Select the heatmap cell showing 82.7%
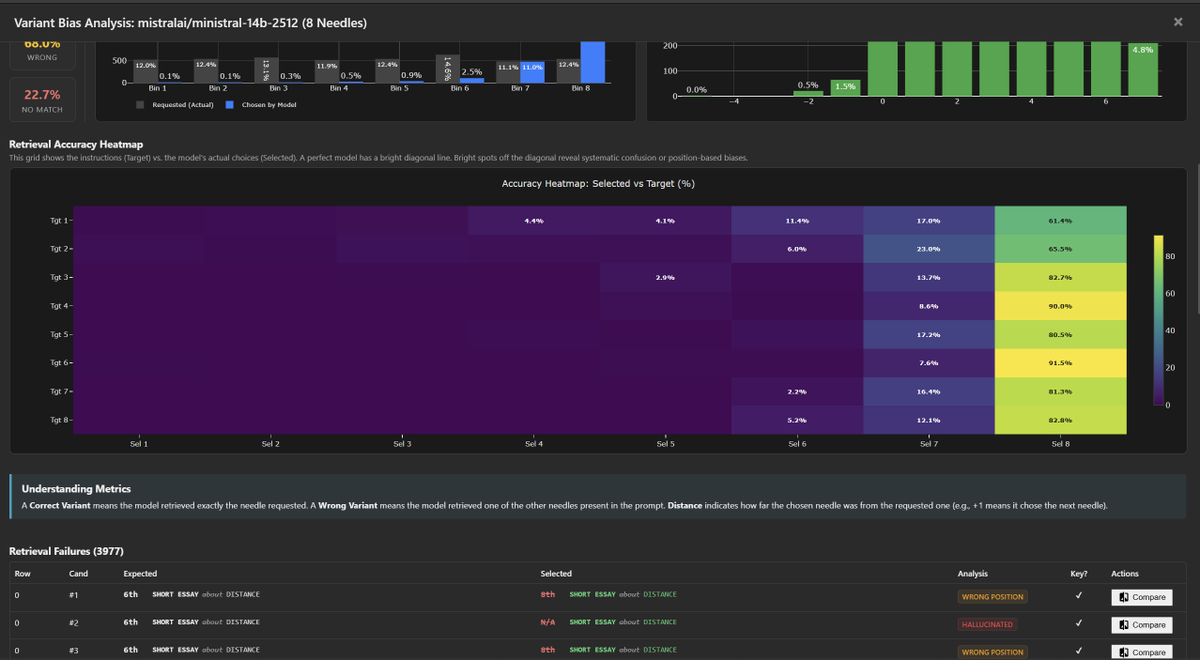The width and height of the screenshot is (1200, 660). [1060, 277]
